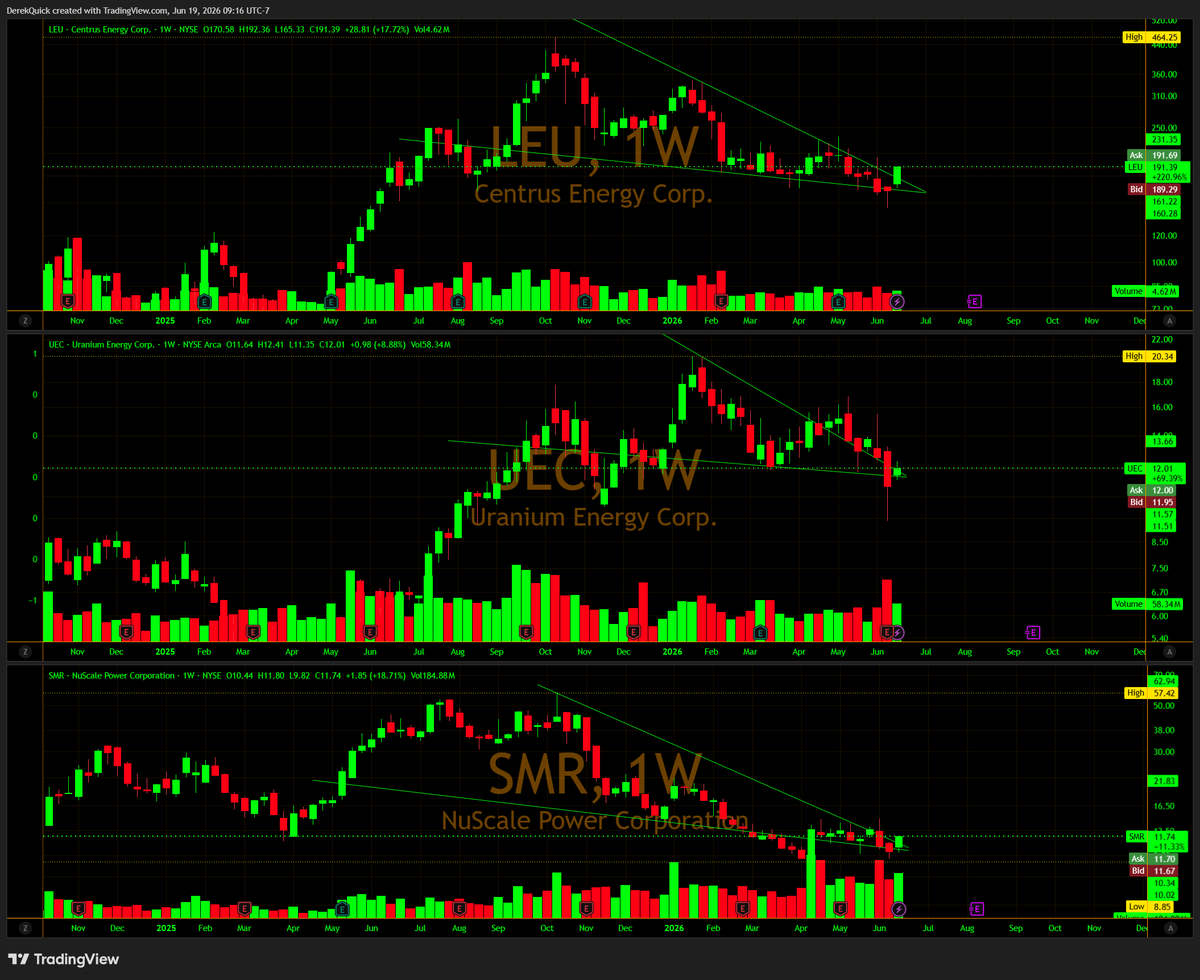Screen dimensions: 1200x980
Task: Click UEC earnings icon under December 2025
Action: tap(633, 632)
